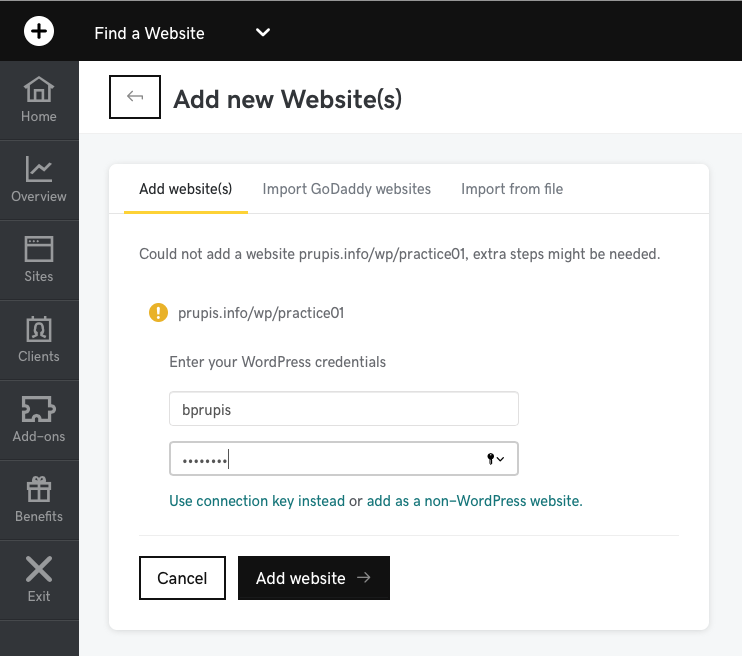The image size is (742, 656).
Task: Click the plus add-site icon
Action: point(39,32)
